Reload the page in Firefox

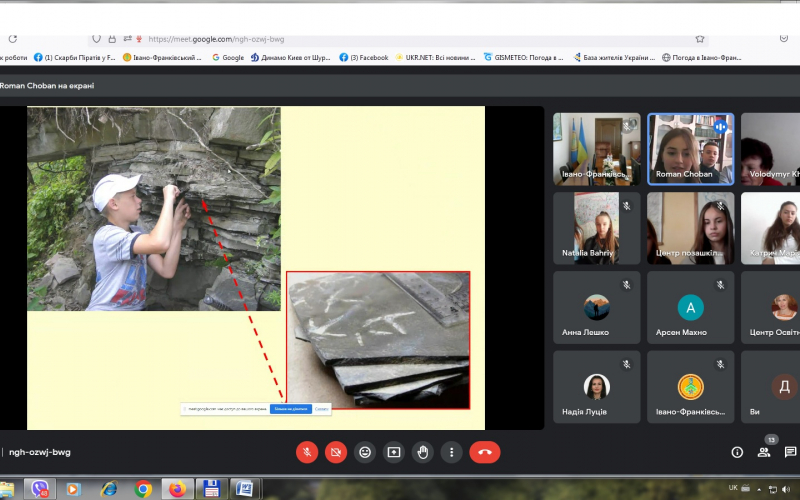13,39
